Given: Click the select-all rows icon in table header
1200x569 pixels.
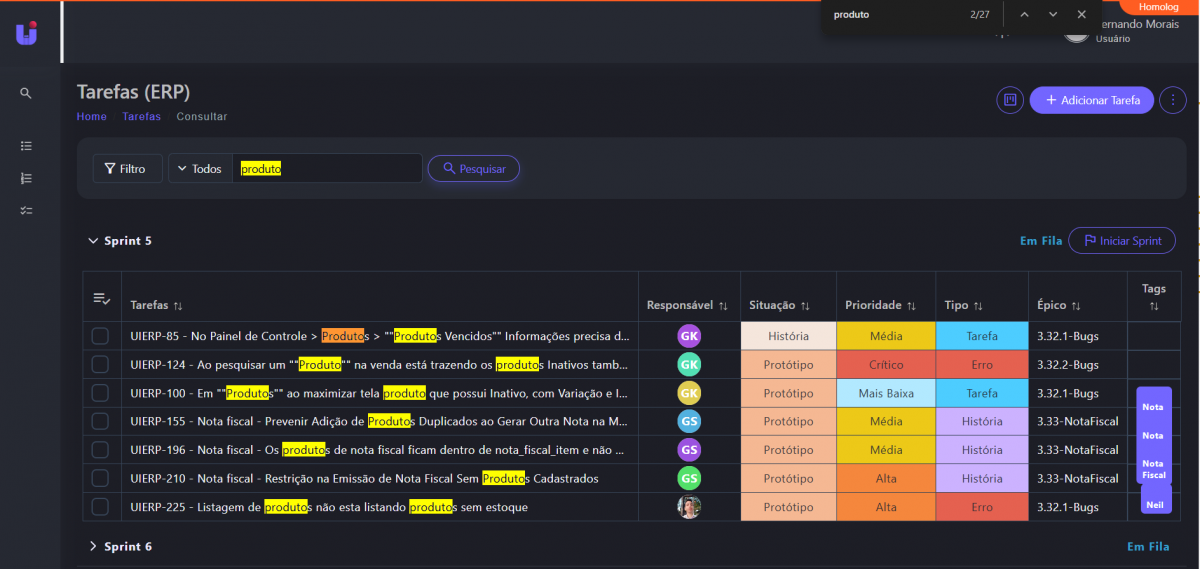Looking at the screenshot, I should coord(101,299).
